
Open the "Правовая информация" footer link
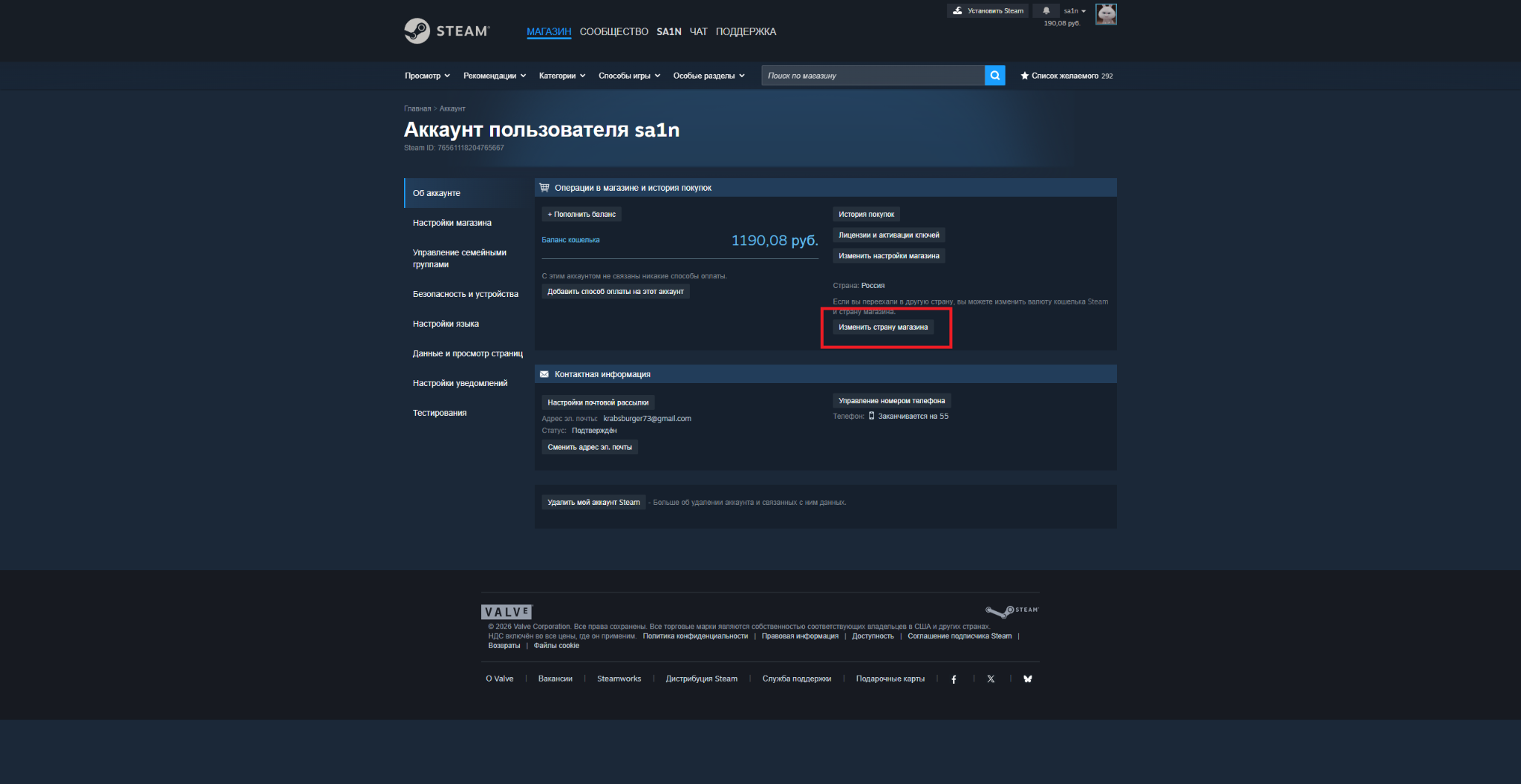800,636
